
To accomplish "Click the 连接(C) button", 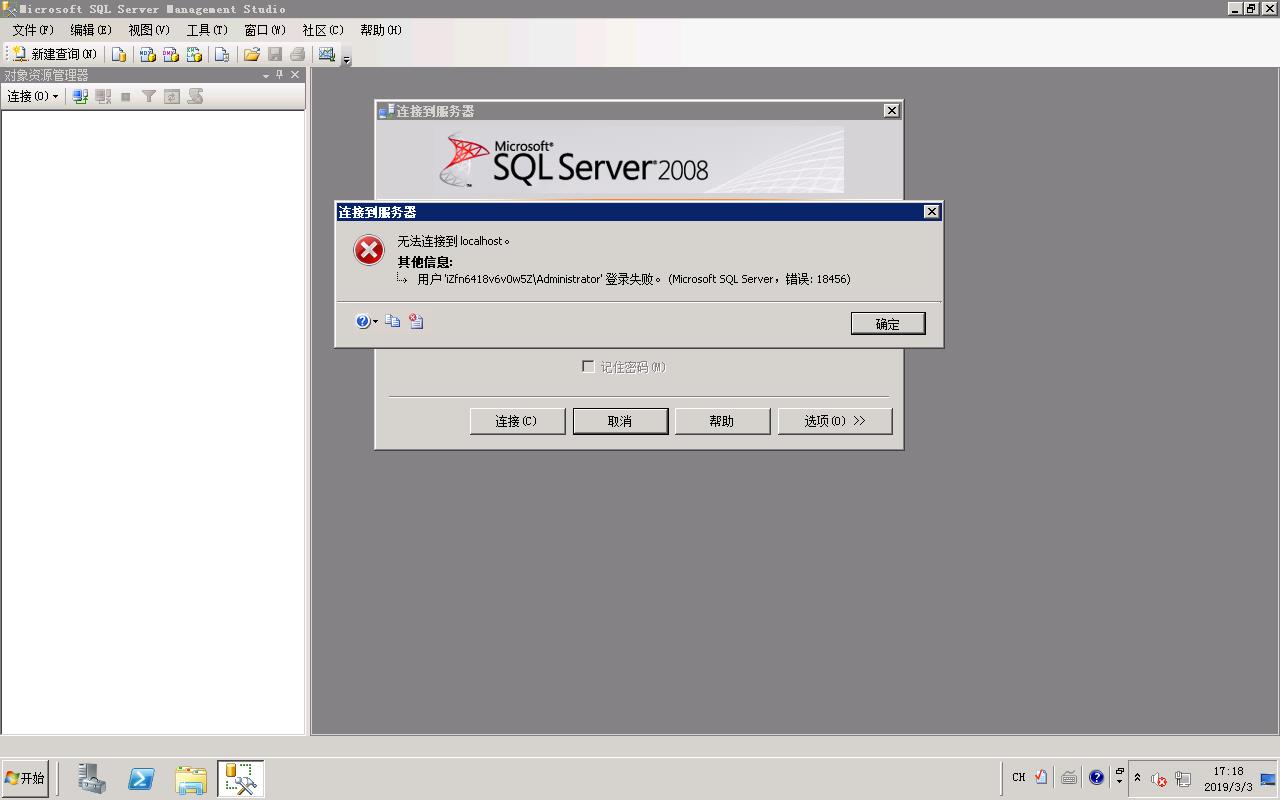I will (517, 421).
